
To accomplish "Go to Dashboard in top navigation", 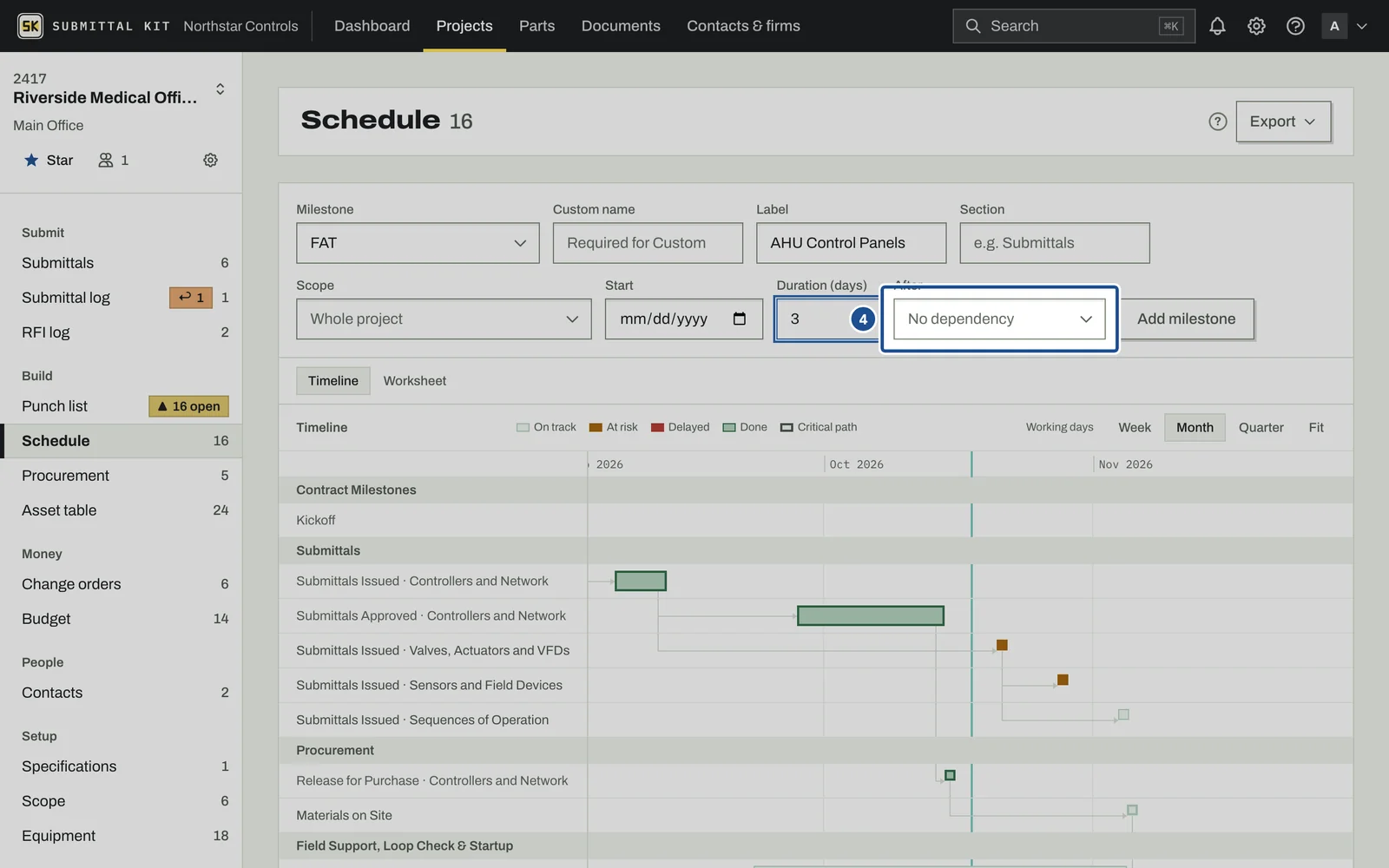I will click(x=372, y=26).
